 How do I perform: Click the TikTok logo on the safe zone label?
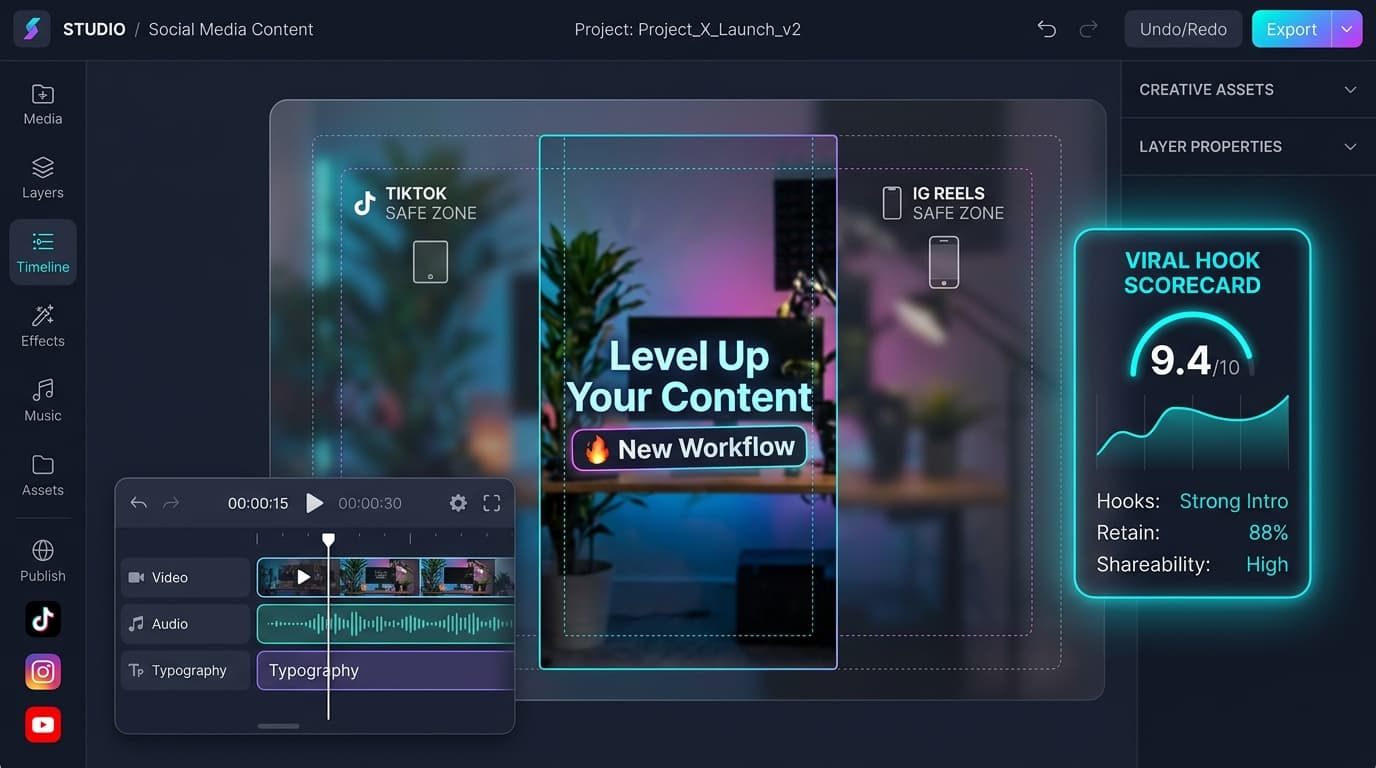[x=364, y=203]
